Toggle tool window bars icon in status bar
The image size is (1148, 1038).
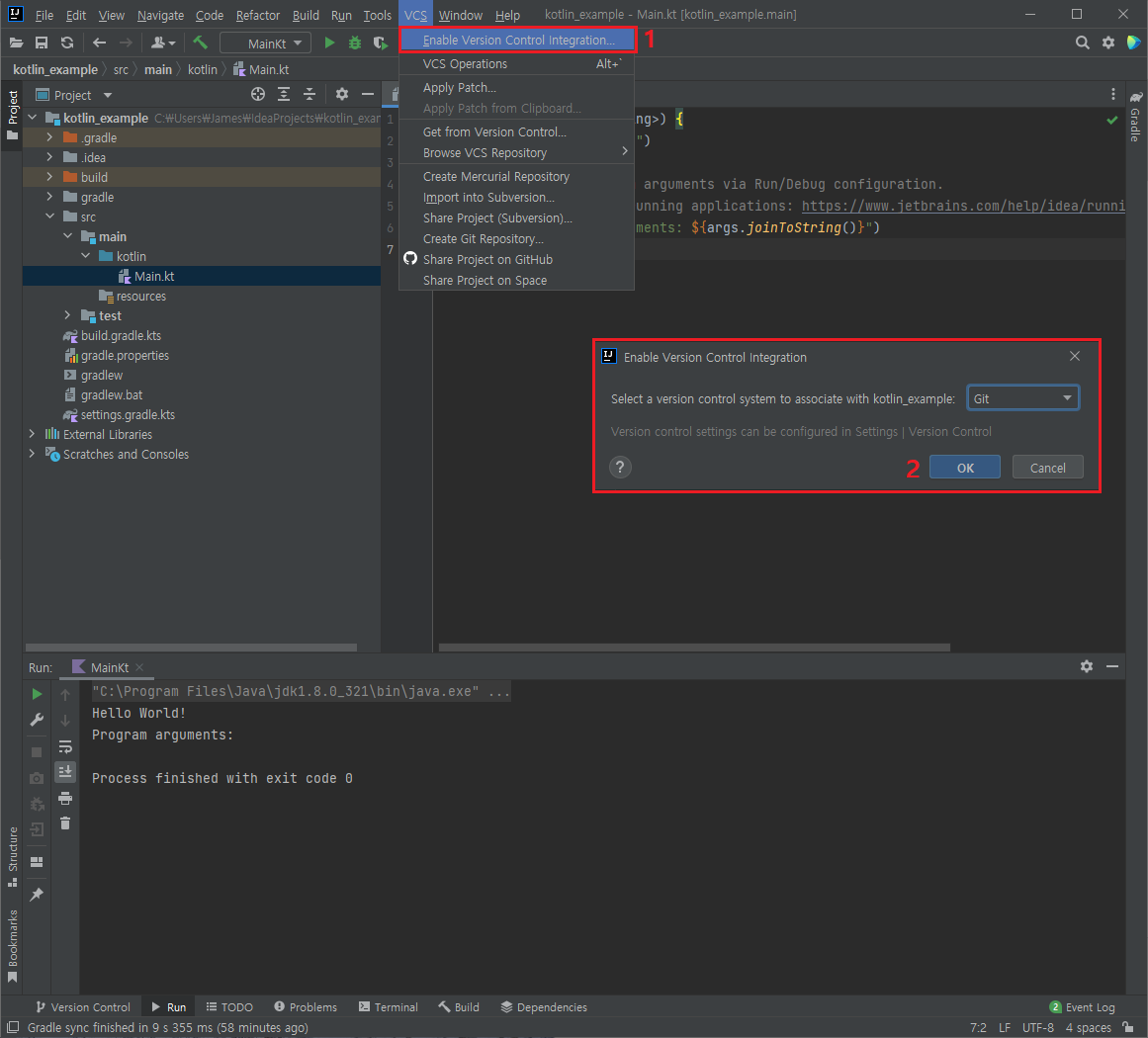coord(13,1028)
